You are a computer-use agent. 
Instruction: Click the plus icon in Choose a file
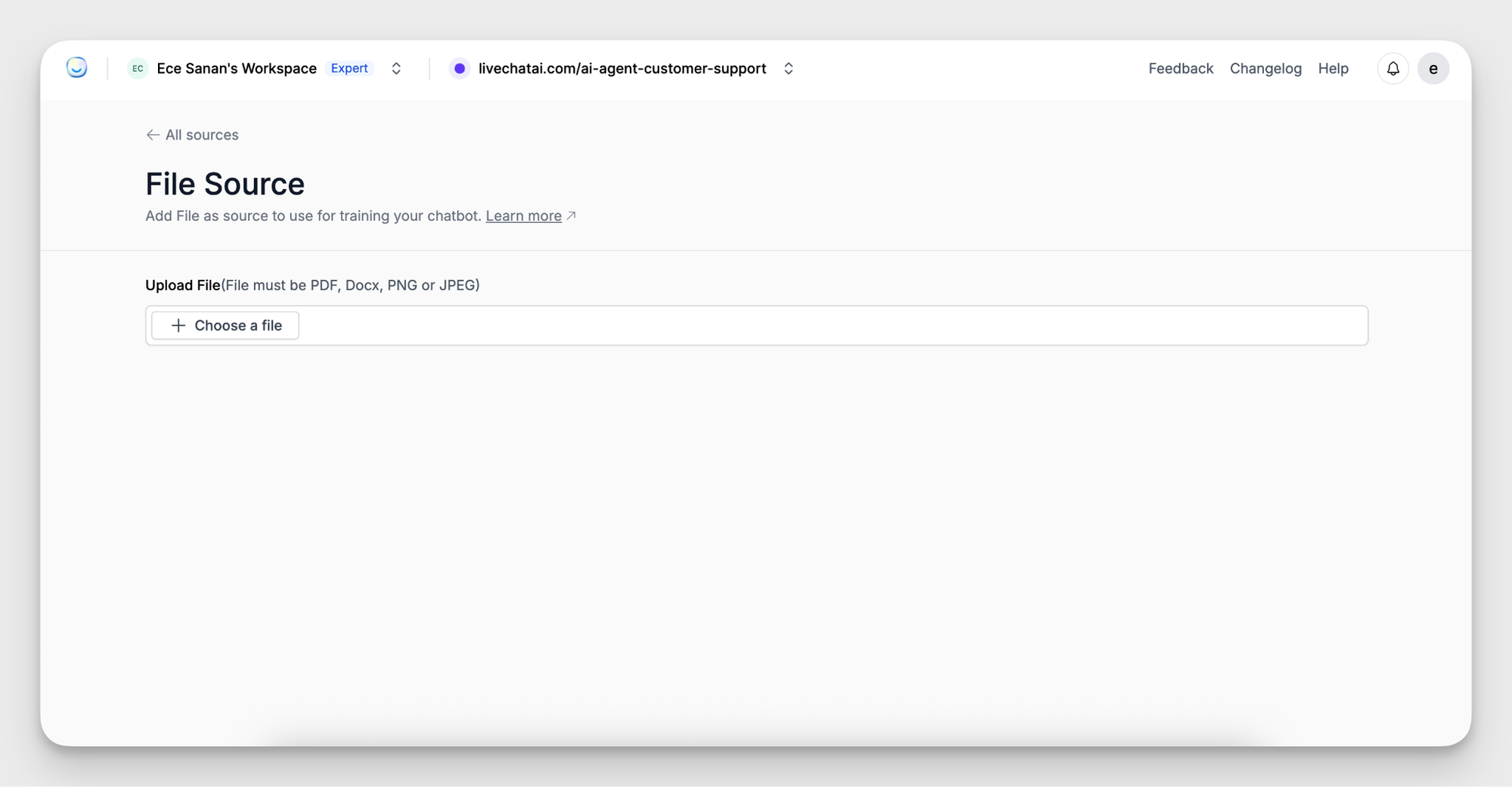coord(178,325)
